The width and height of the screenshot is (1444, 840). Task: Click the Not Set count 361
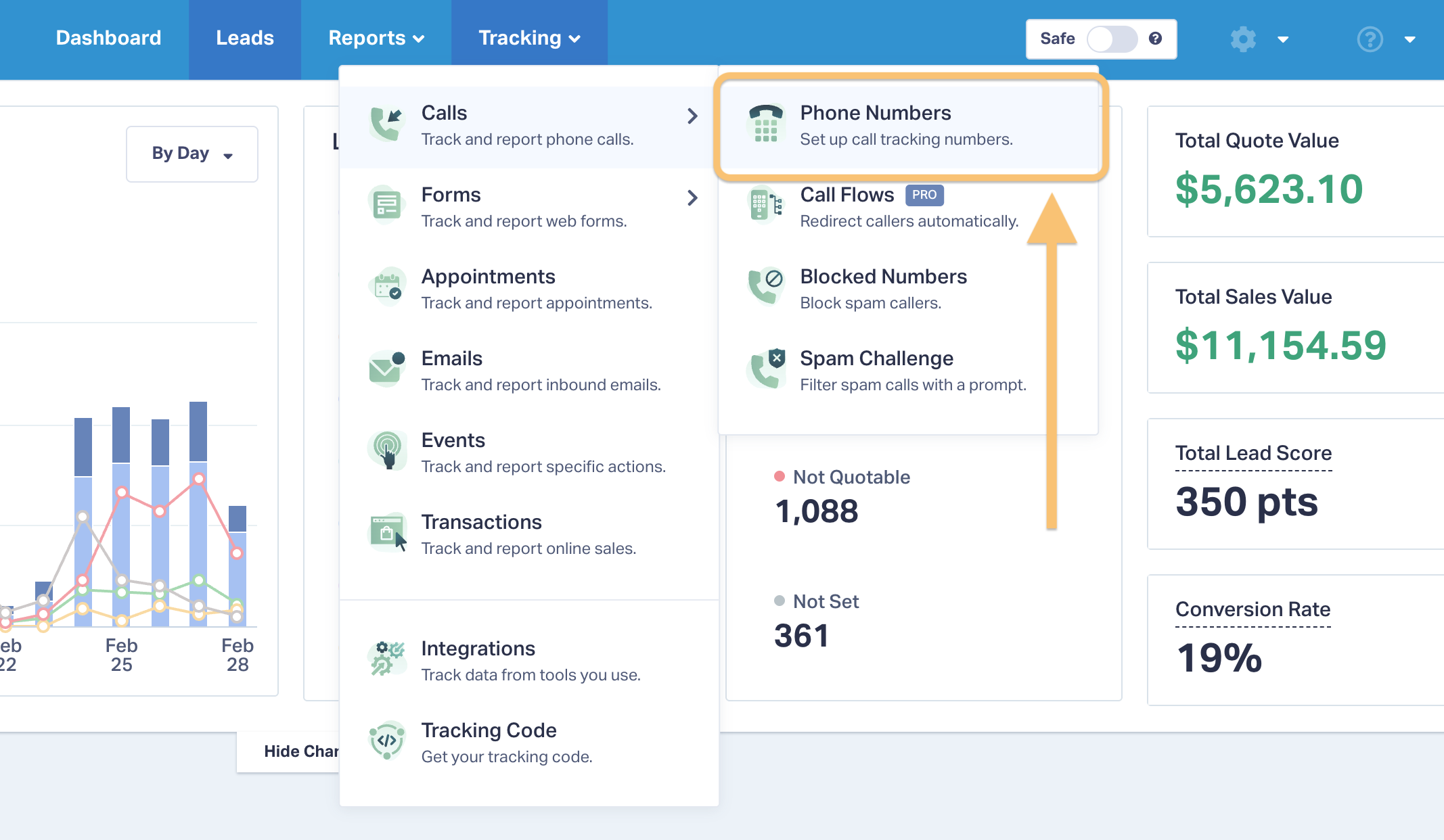(802, 636)
